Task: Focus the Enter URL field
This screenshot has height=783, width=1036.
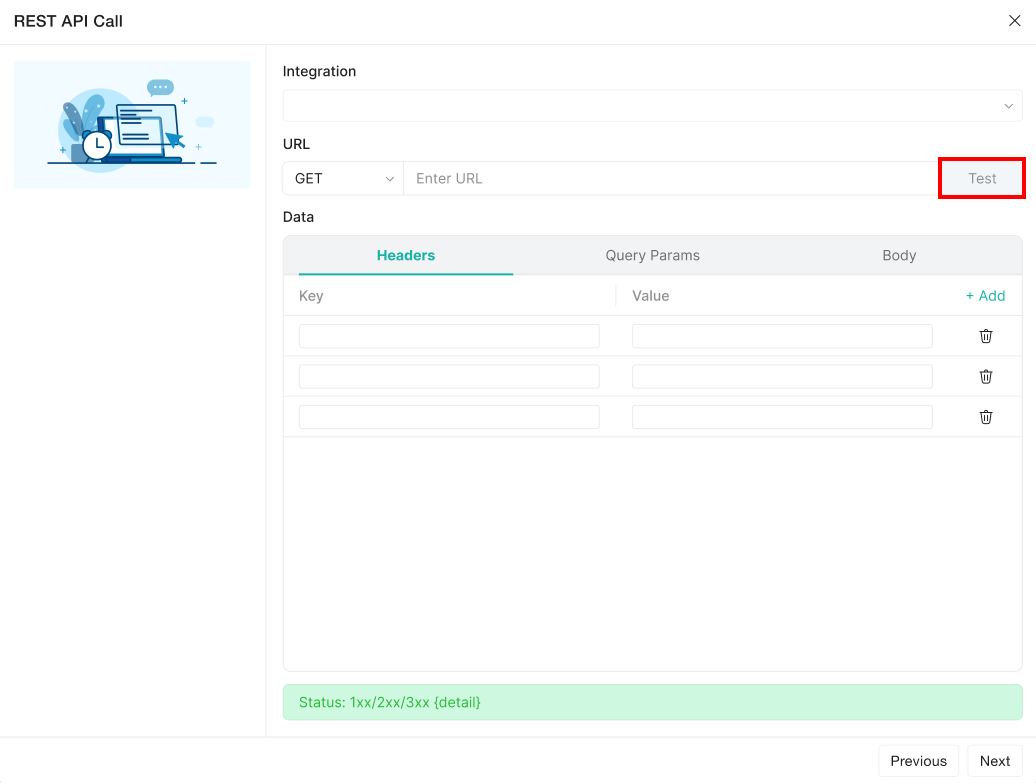Action: [670, 178]
